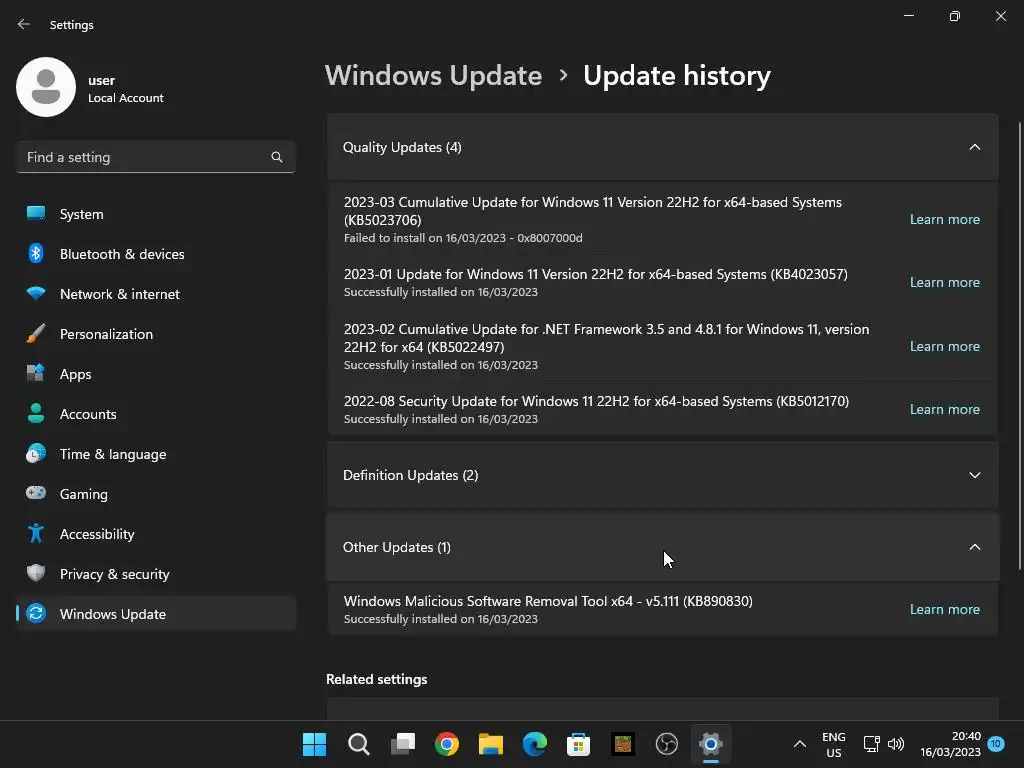Open Microsoft Store from the taskbar

[579, 744]
